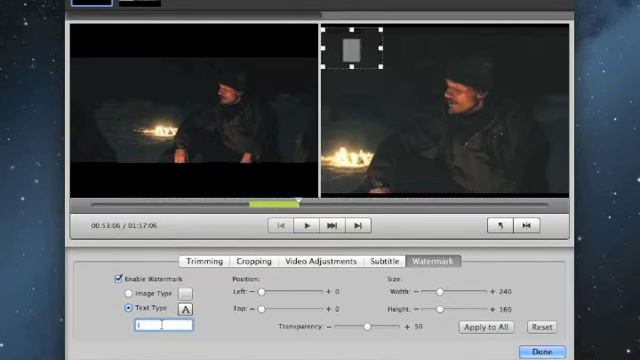Click the Top position slider handle
Viewport: 640px width, 360px height.
[x=262, y=309]
